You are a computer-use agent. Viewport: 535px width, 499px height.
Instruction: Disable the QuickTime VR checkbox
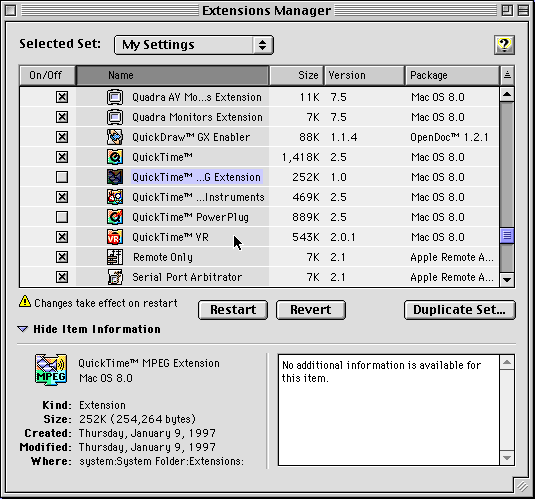[62, 237]
